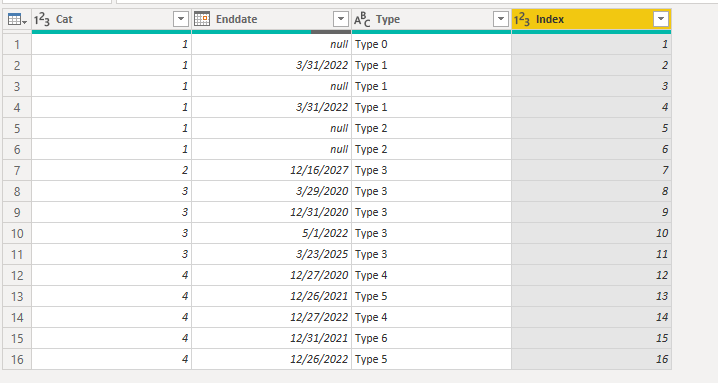The height and width of the screenshot is (383, 718).
Task: Click the 'Type 6' cell
Action: tap(431, 339)
